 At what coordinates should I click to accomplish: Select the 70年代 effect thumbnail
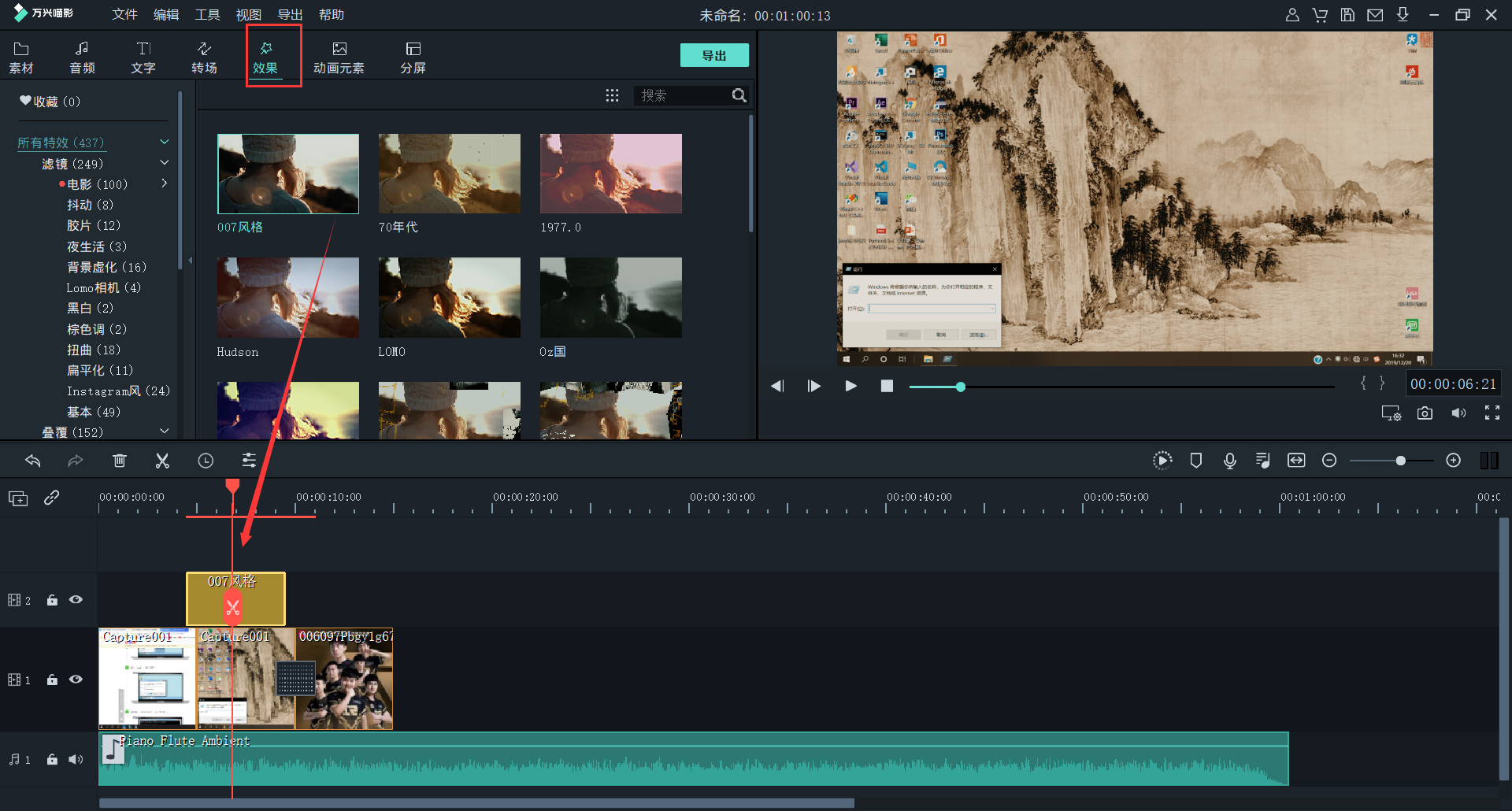click(x=449, y=174)
